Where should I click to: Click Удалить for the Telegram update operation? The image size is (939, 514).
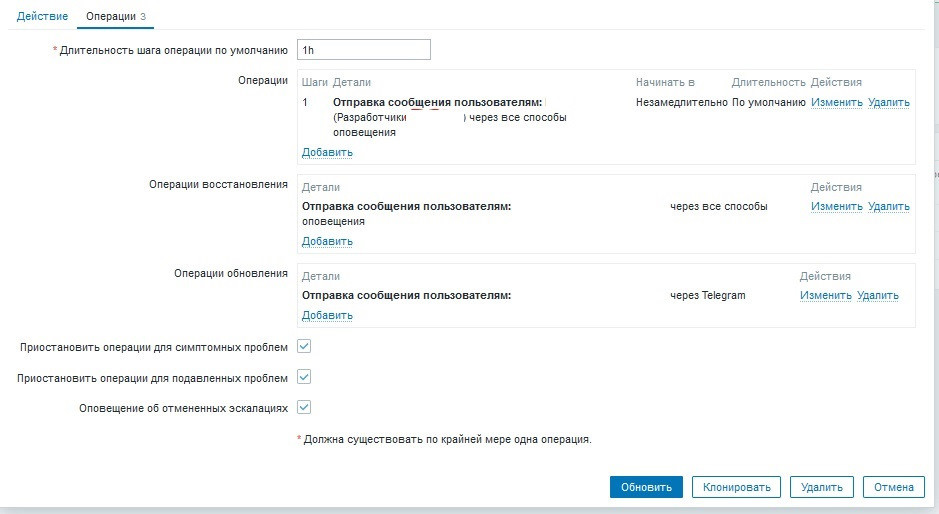coord(877,295)
